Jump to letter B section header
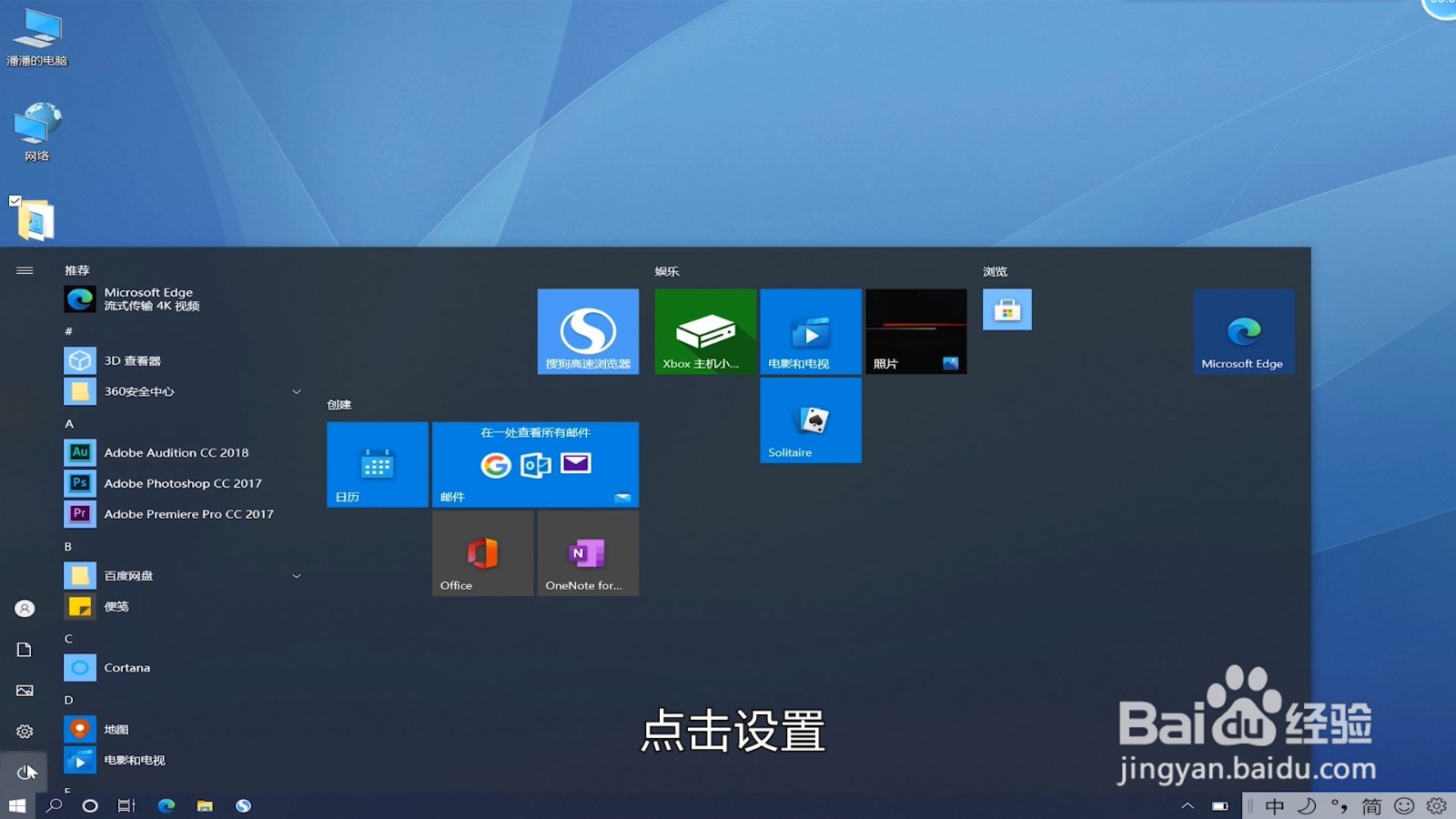The height and width of the screenshot is (819, 1456). [x=68, y=547]
